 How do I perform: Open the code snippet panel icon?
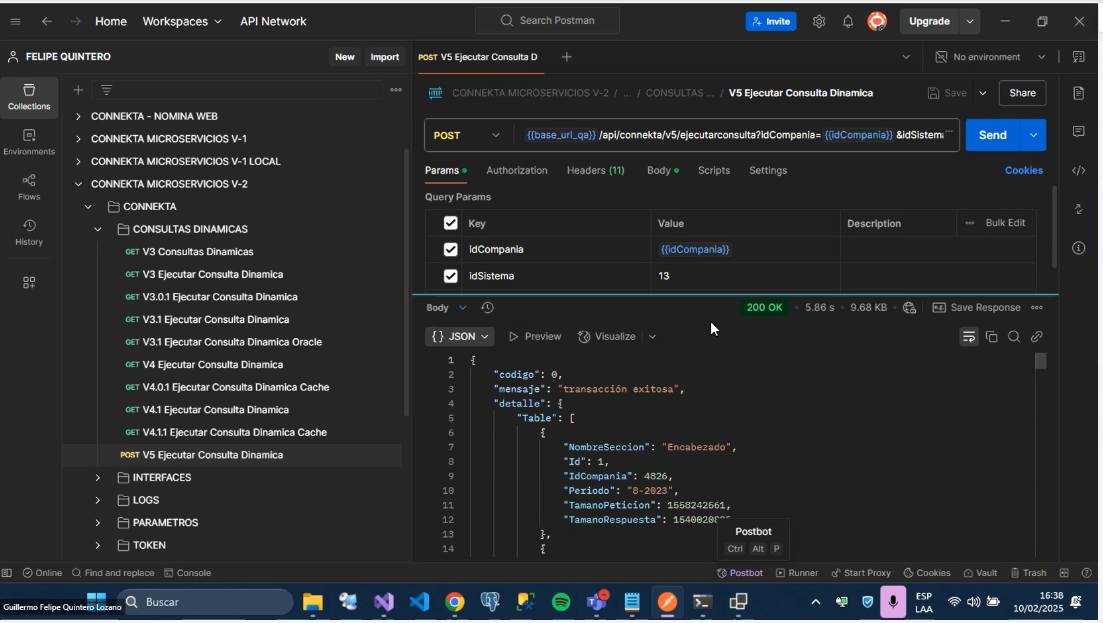click(x=1078, y=170)
